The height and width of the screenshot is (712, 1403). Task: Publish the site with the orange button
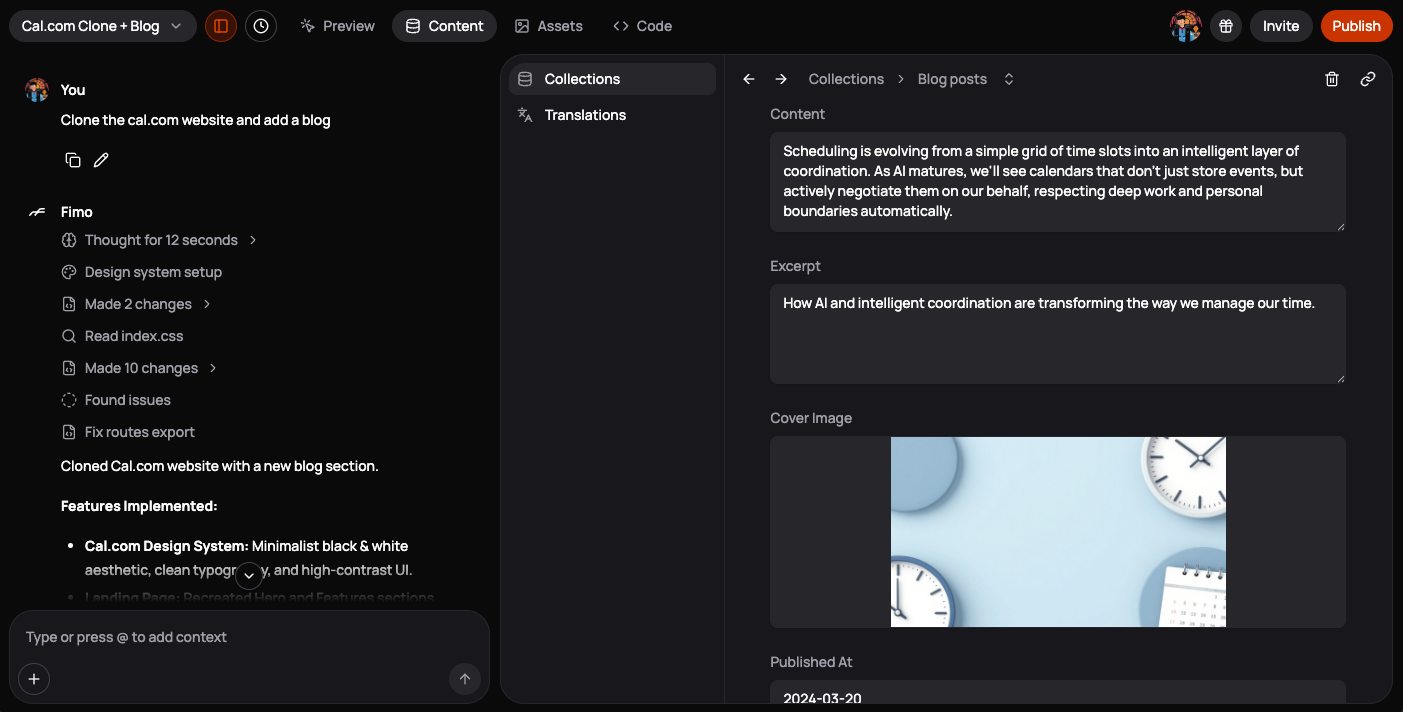click(1356, 25)
